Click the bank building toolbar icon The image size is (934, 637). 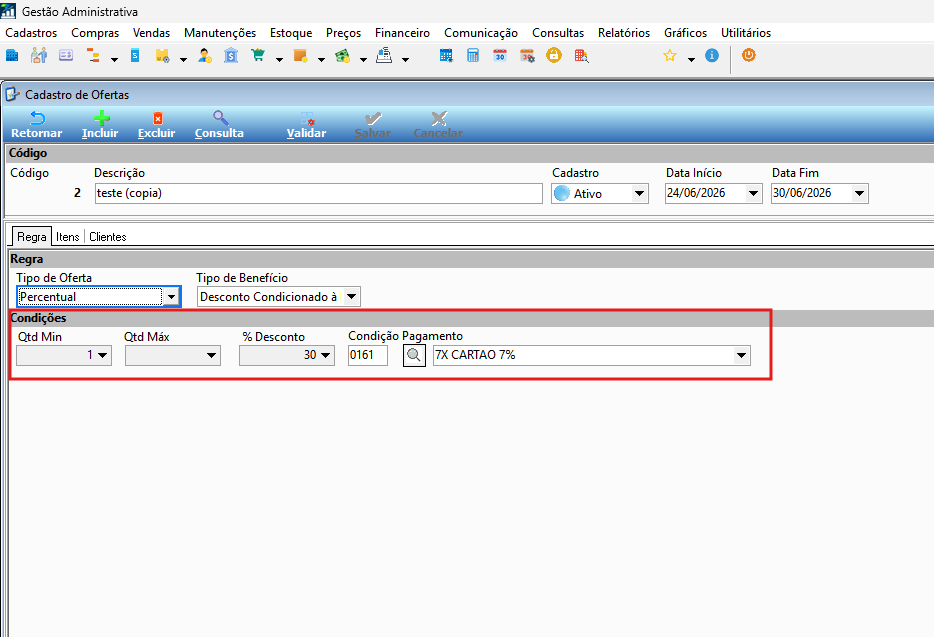point(231,56)
